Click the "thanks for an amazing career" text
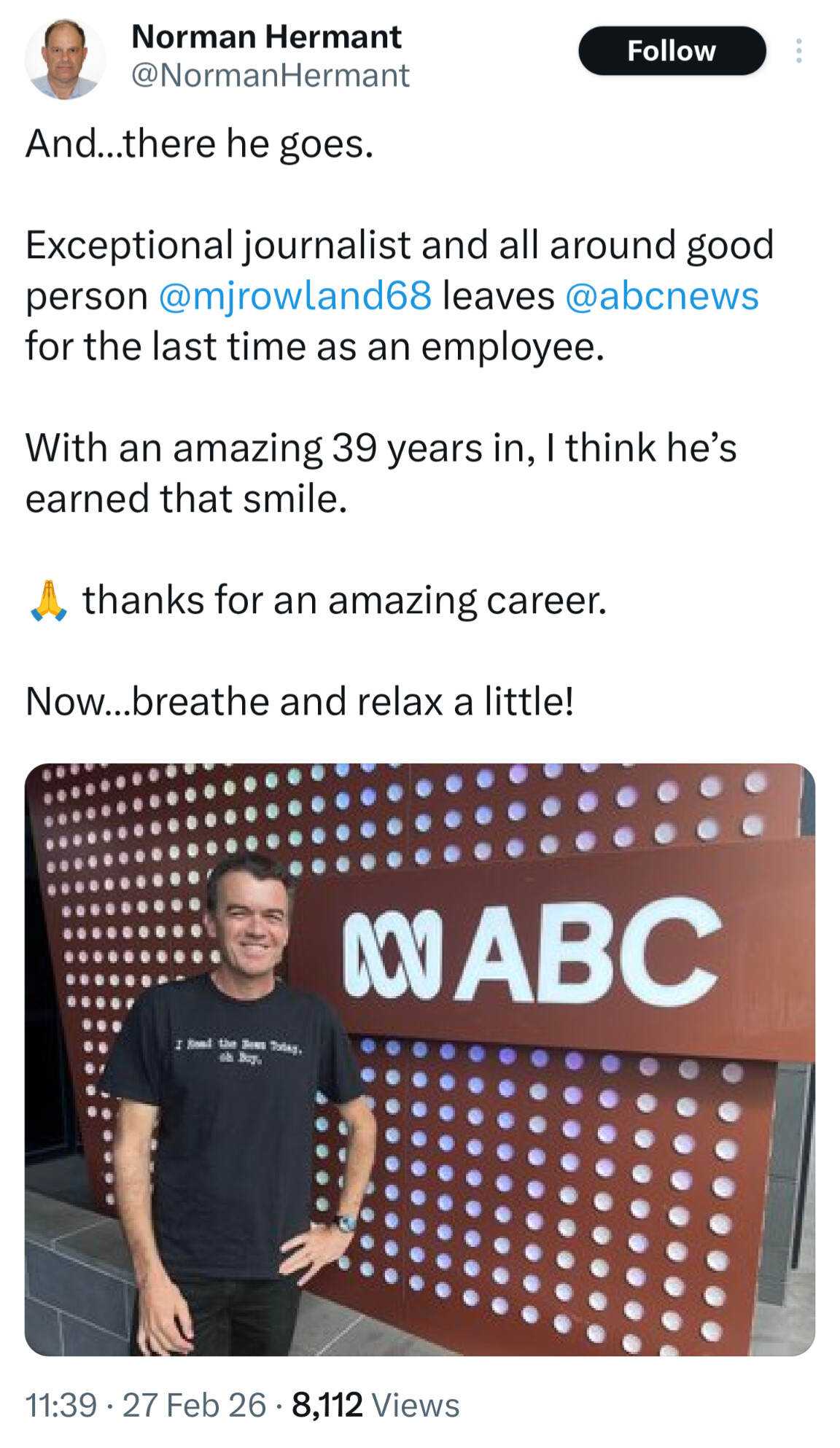The image size is (840, 1448). click(x=344, y=601)
